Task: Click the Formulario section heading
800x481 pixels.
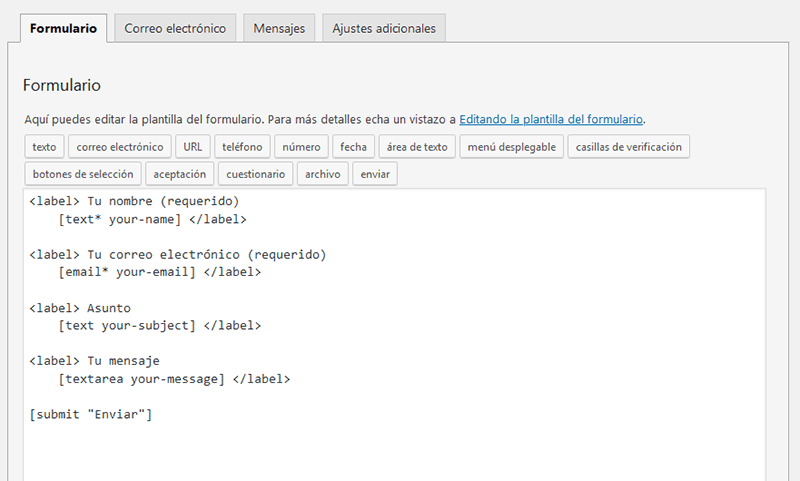Action: click(62, 85)
